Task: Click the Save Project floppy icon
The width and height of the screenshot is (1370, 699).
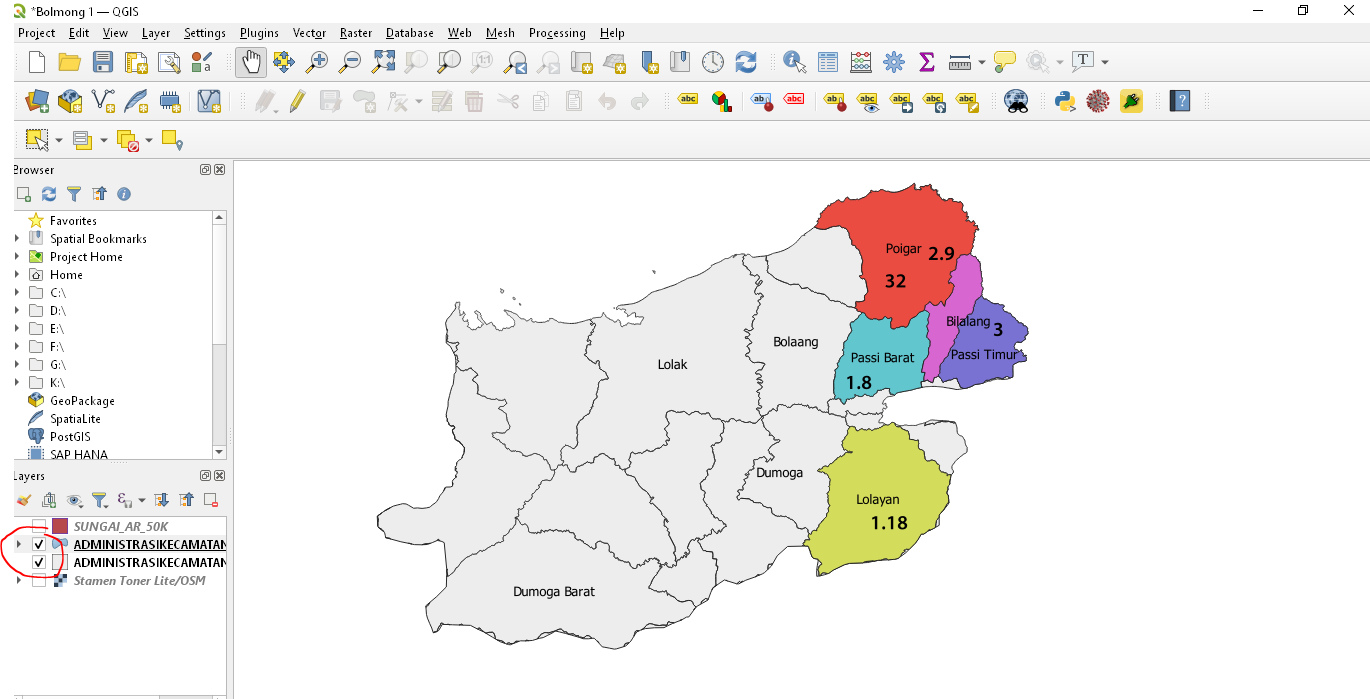Action: [x=103, y=62]
